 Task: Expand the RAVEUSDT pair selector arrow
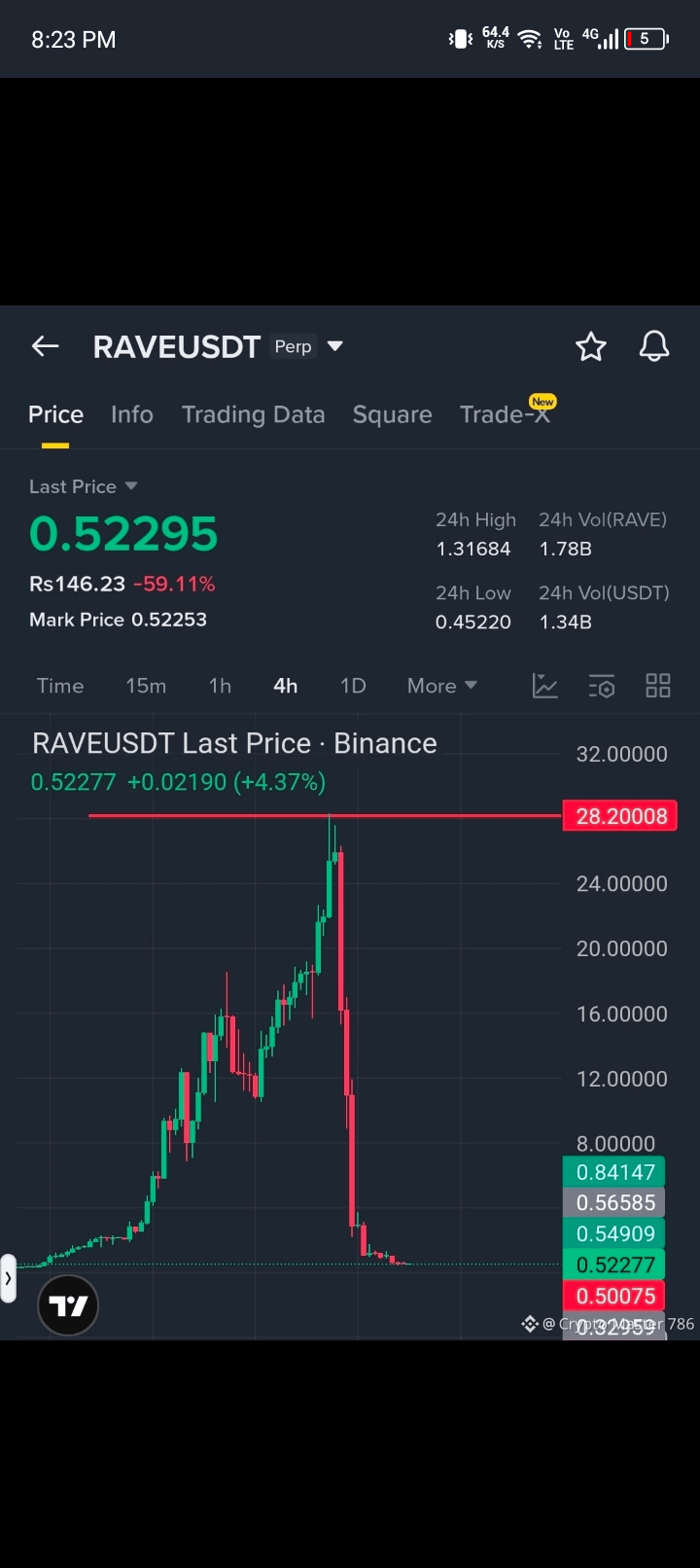[335, 346]
